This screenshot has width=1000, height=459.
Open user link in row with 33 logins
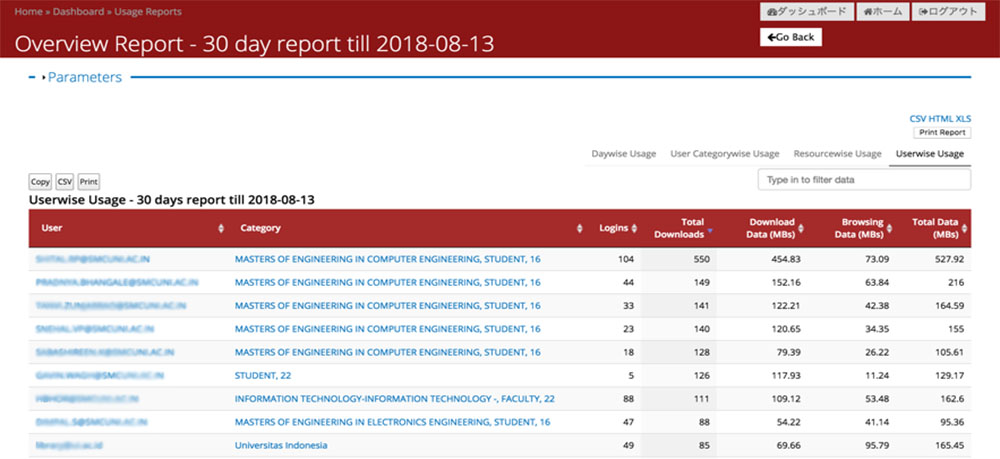click(x=111, y=306)
